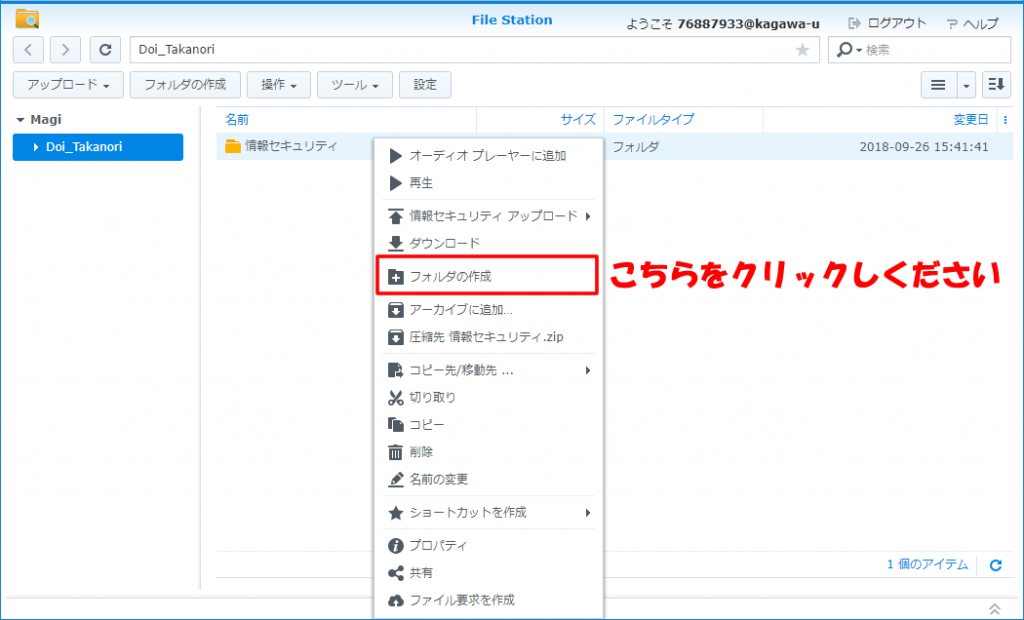
Task: Open the アップロード dropdown
Action: click(x=68, y=85)
